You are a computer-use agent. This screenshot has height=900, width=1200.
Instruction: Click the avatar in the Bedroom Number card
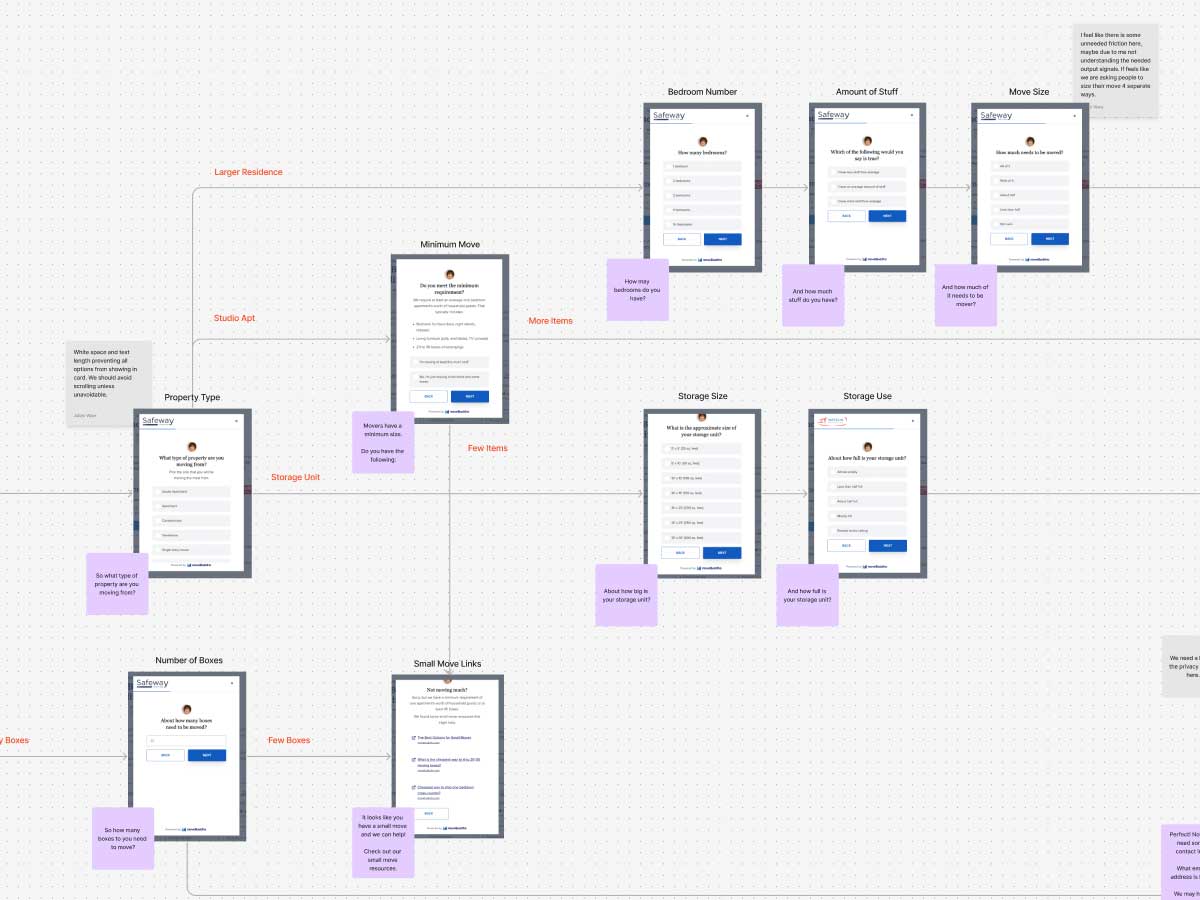(702, 141)
